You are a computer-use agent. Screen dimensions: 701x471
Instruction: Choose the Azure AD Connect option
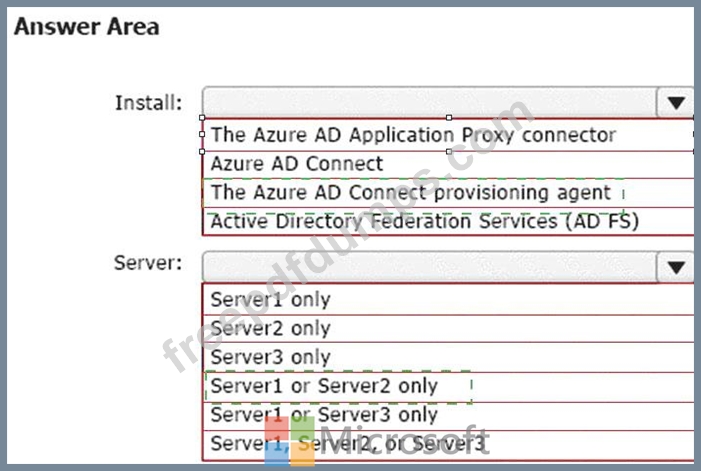(x=297, y=163)
